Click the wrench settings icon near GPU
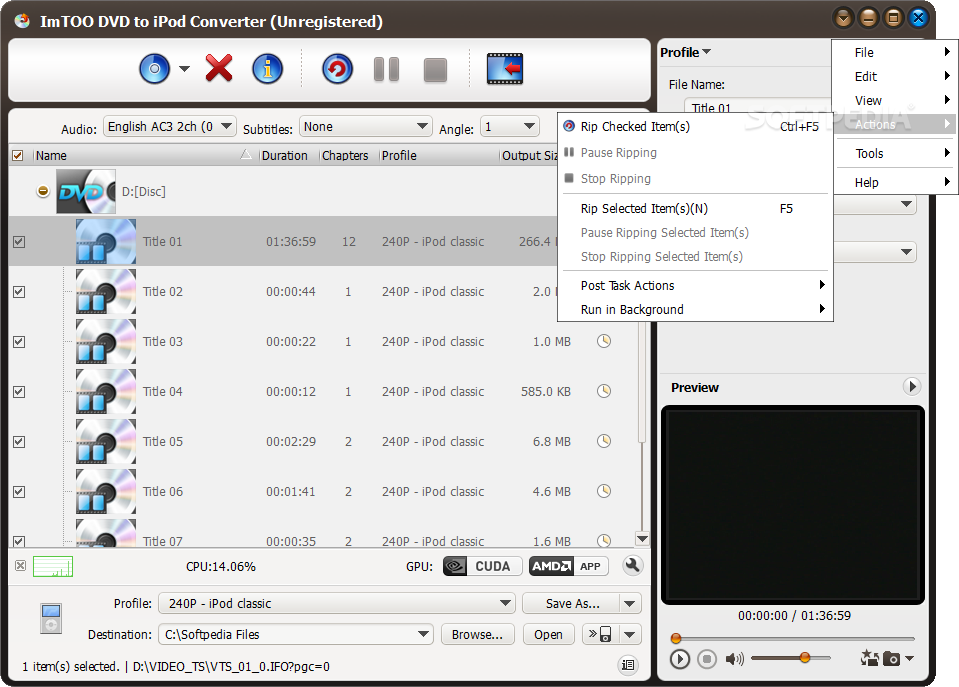The image size is (959, 687). click(632, 566)
